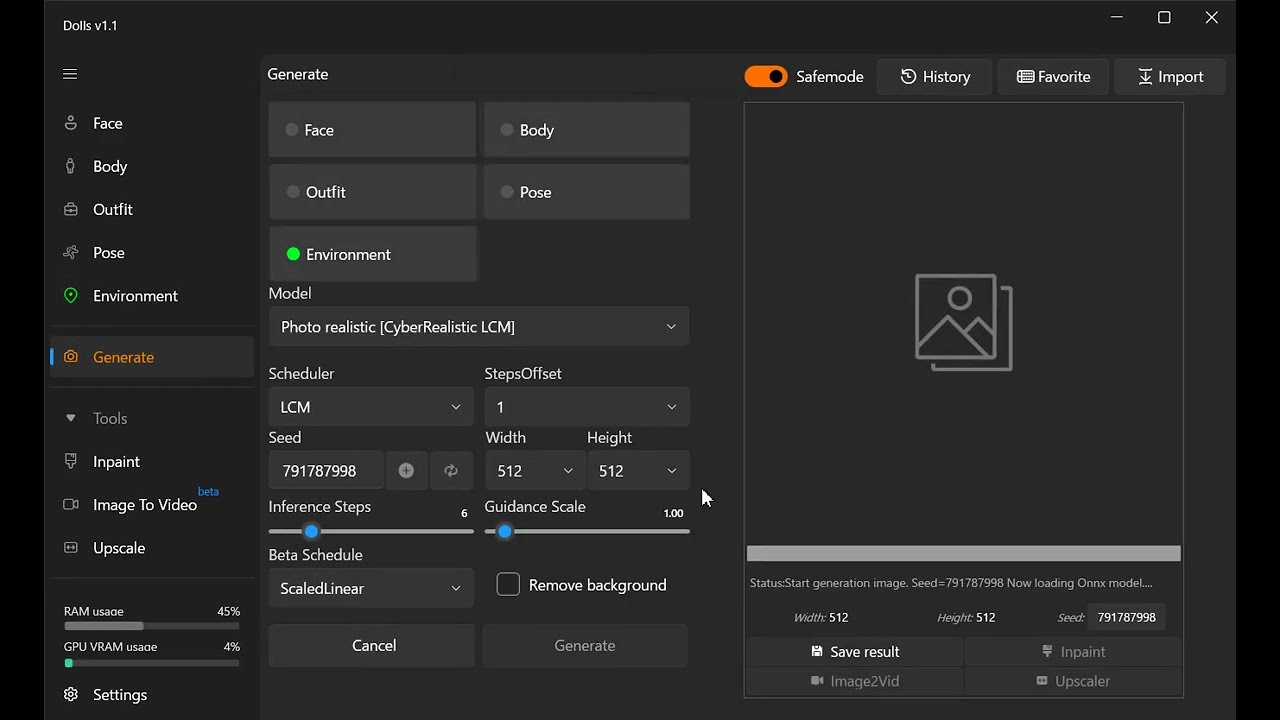
Task: Click the Favorite button
Action: click(x=1053, y=76)
